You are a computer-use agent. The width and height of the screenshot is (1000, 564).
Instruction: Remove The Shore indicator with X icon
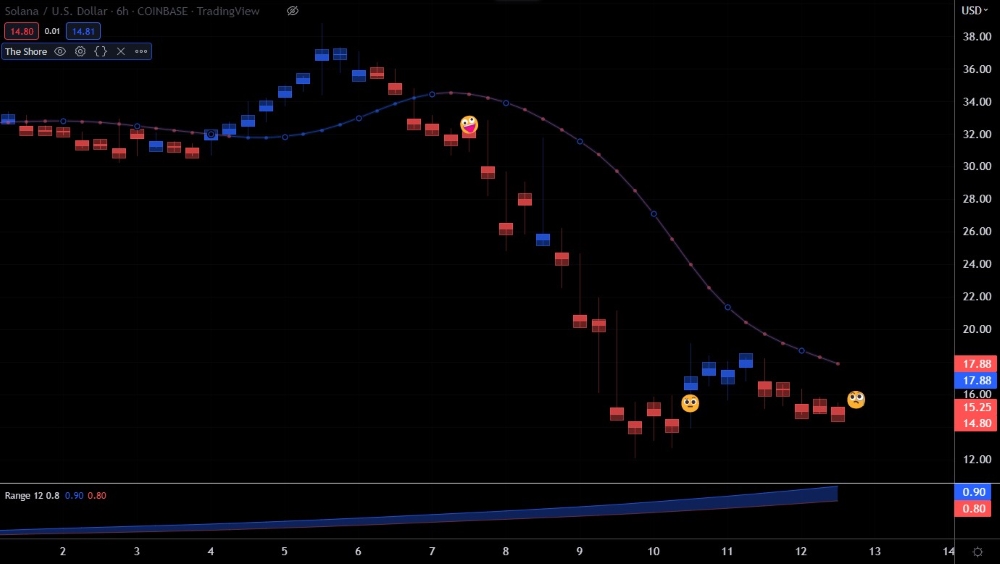(121, 52)
